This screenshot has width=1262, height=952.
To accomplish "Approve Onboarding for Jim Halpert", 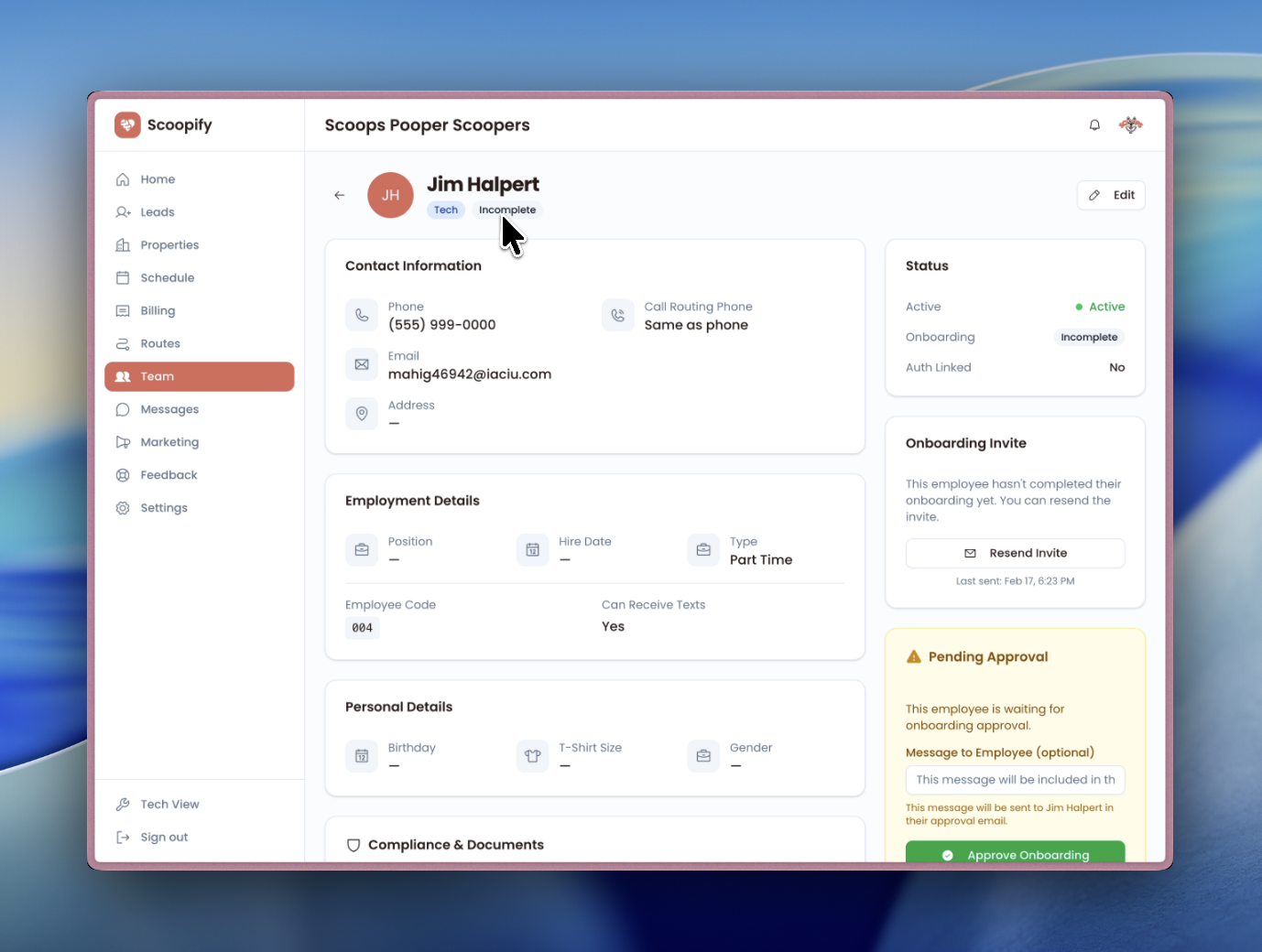I will tap(1015, 854).
